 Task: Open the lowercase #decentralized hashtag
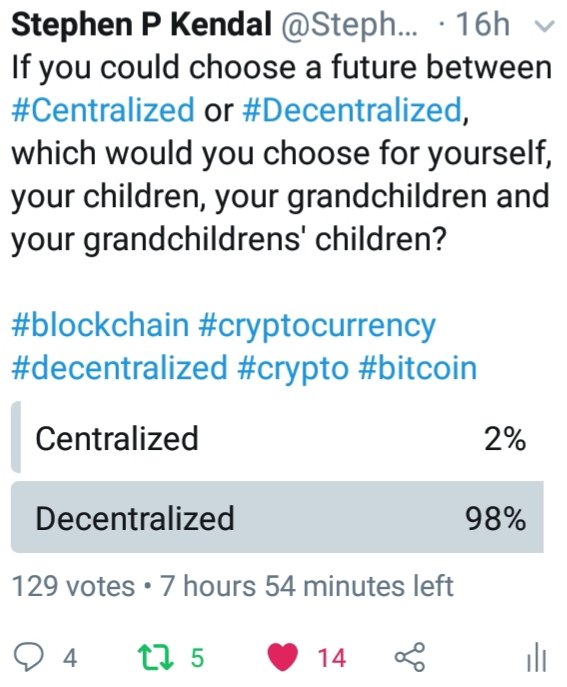pyautogui.click(x=120, y=368)
